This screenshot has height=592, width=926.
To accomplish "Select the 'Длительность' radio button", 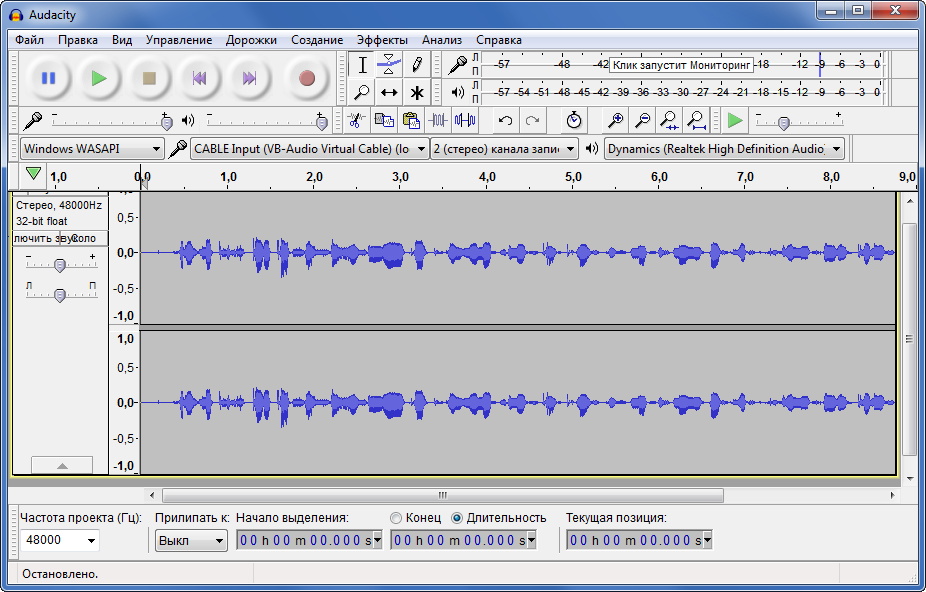I will [457, 518].
